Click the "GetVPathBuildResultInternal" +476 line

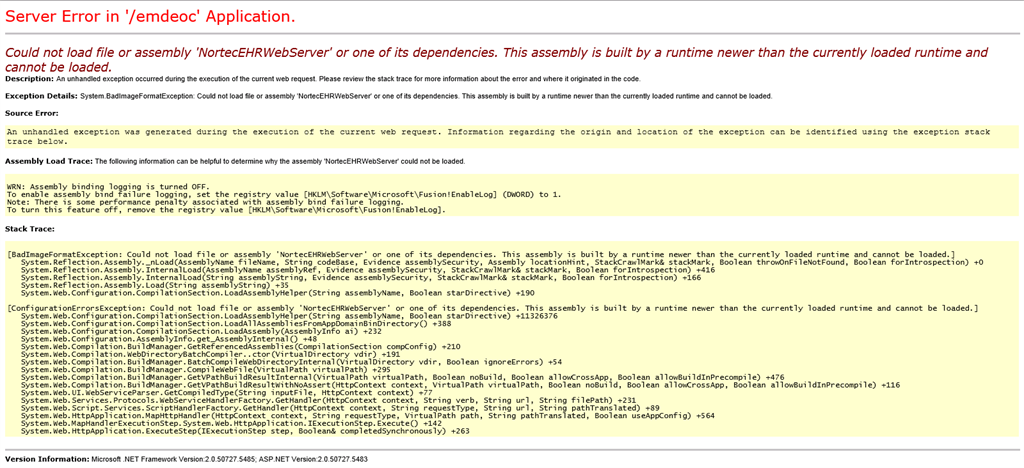pos(402,378)
